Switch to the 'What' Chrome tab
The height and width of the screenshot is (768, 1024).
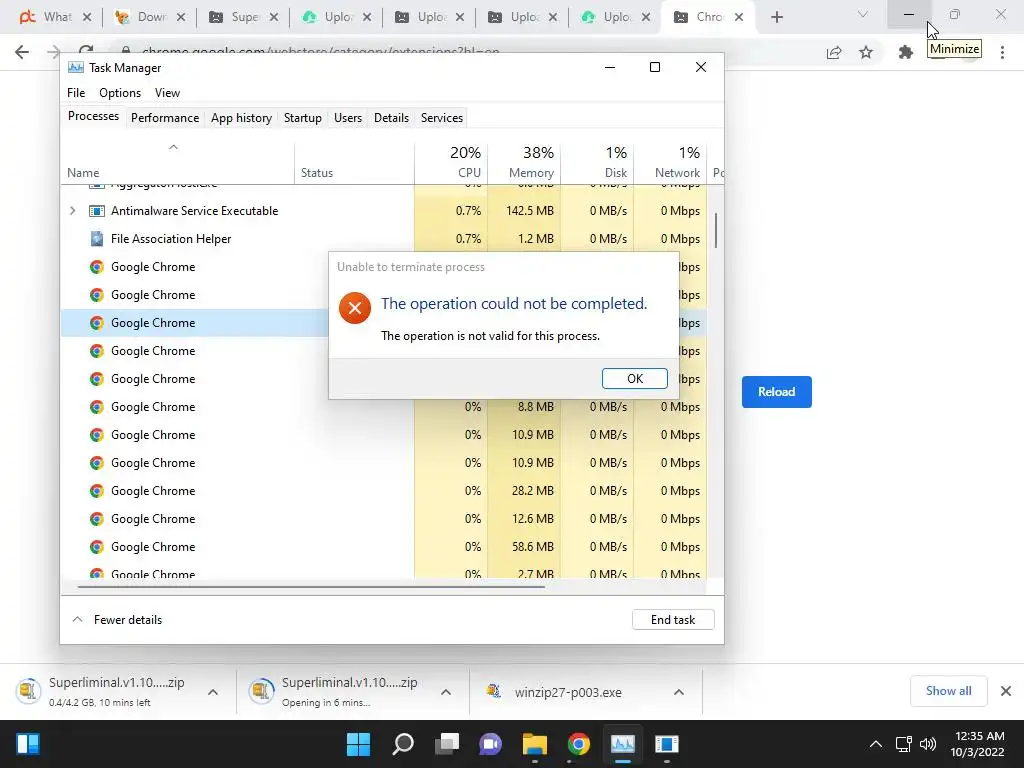(x=57, y=17)
